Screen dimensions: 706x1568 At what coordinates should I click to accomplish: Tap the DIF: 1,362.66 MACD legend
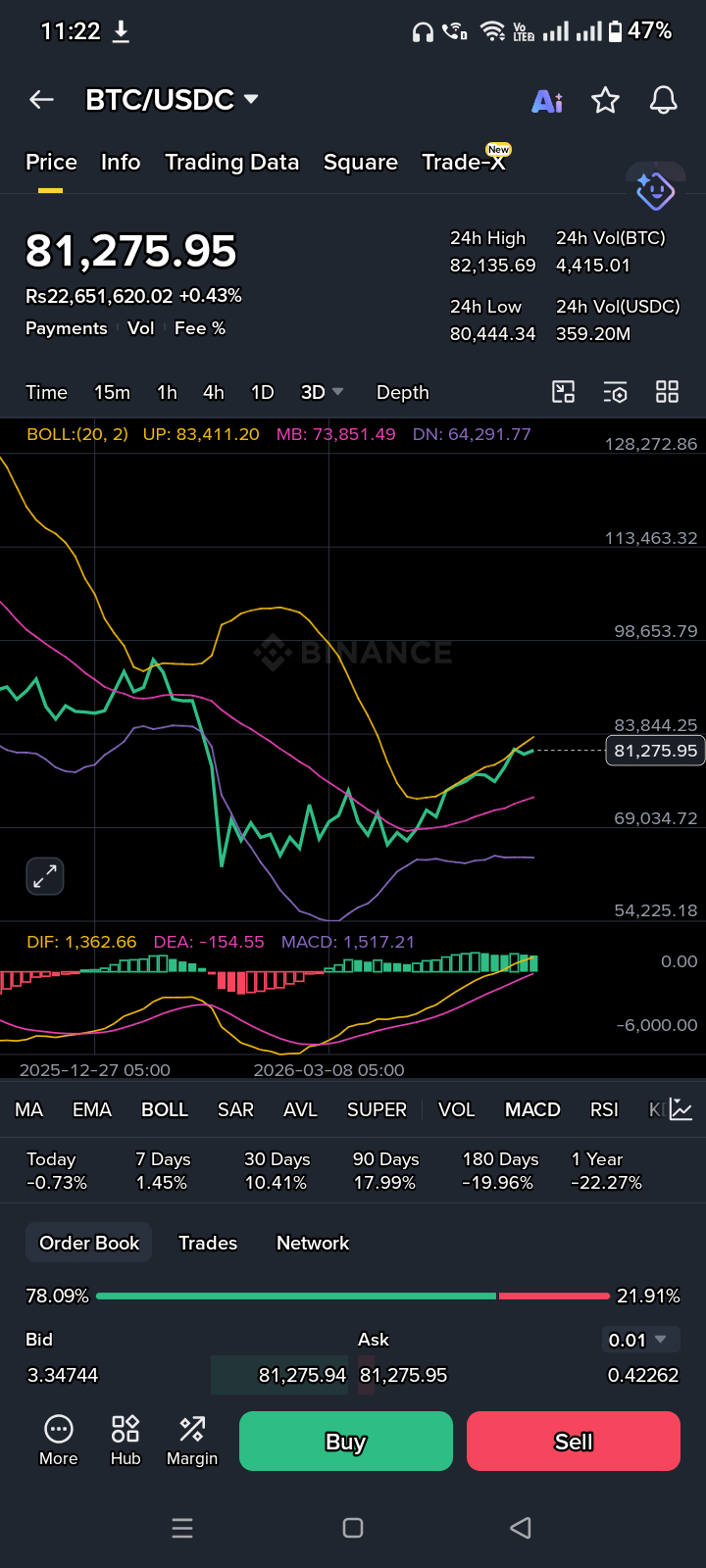click(x=81, y=942)
